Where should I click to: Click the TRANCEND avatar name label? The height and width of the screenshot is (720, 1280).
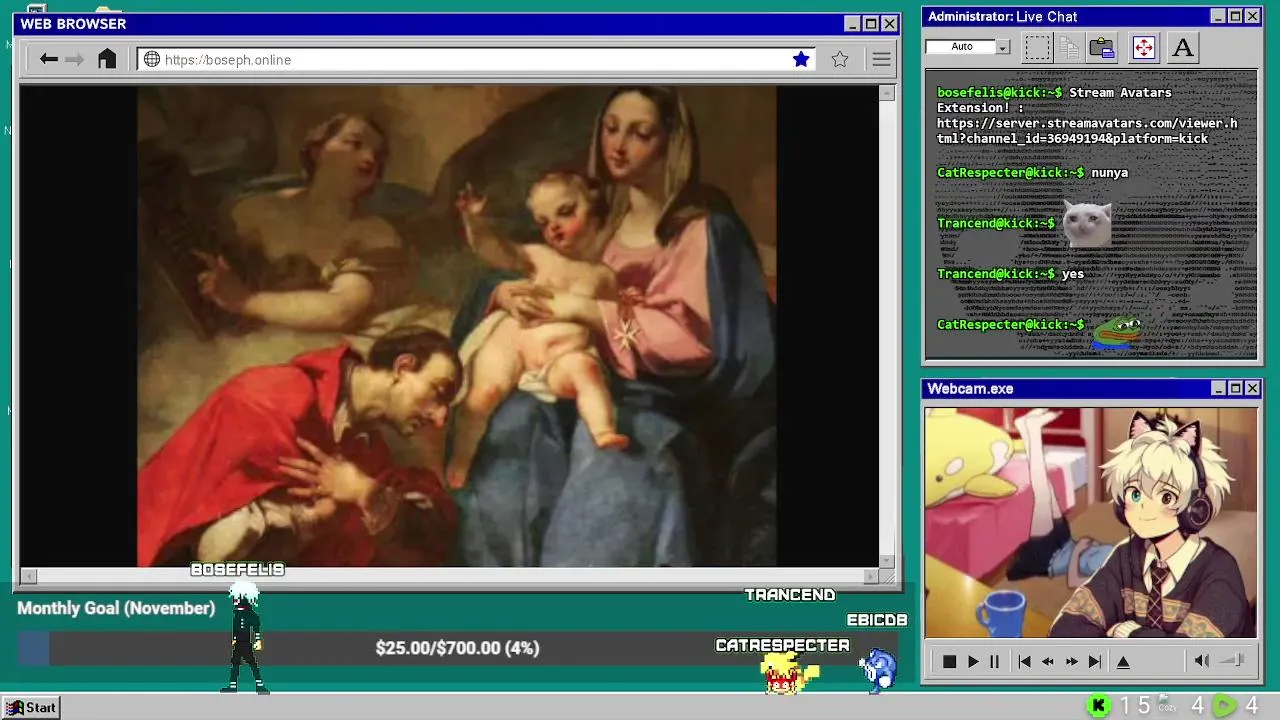[790, 595]
